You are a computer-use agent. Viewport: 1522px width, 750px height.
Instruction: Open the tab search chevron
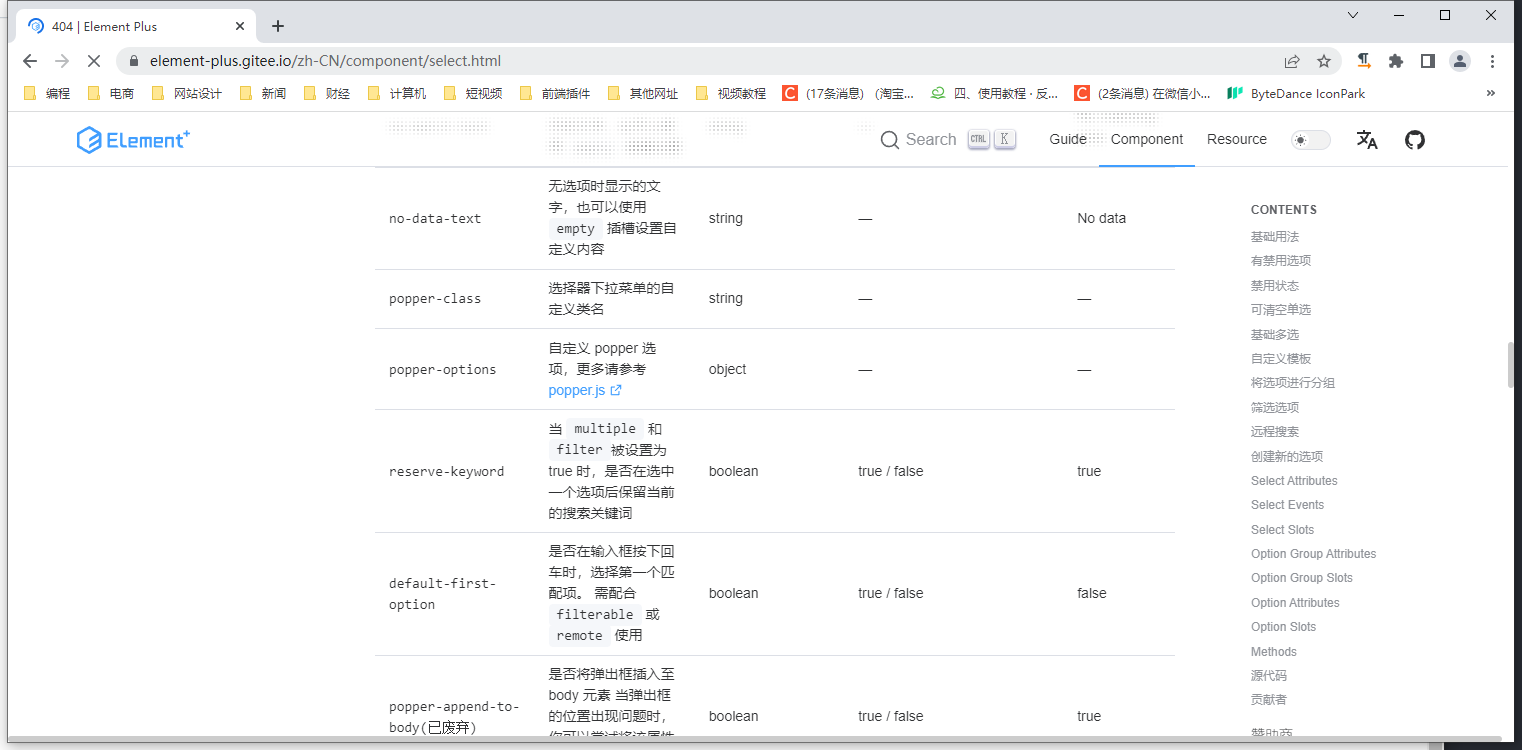[x=1353, y=15]
